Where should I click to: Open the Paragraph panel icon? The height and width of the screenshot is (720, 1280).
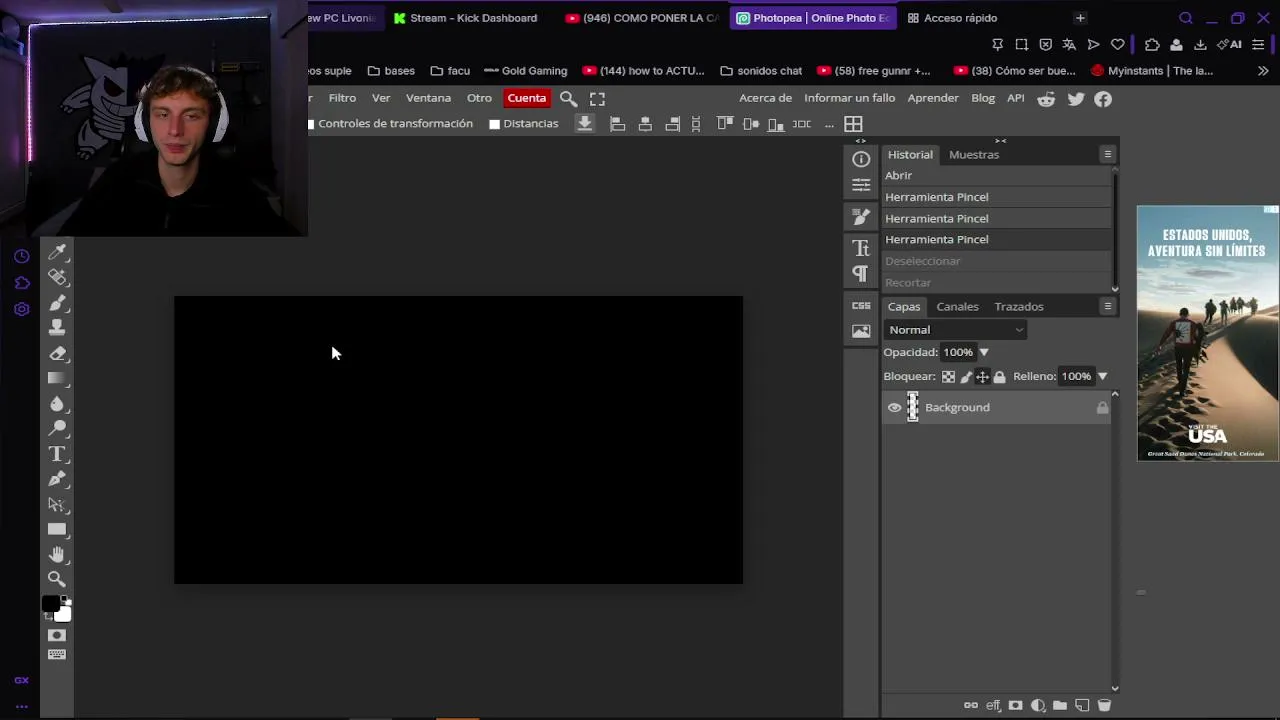tap(861, 273)
